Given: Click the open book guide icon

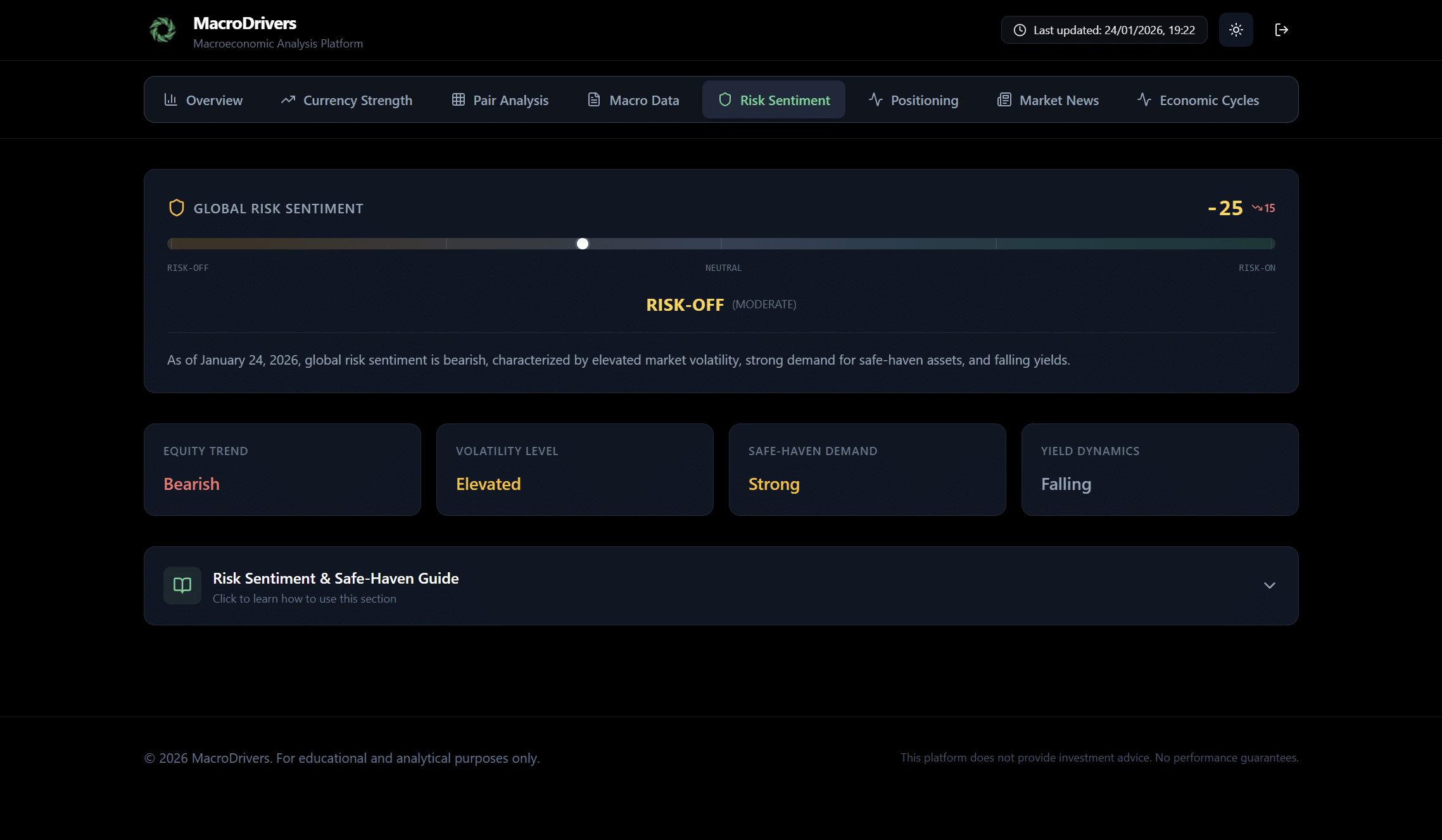Looking at the screenshot, I should pyautogui.click(x=182, y=586).
